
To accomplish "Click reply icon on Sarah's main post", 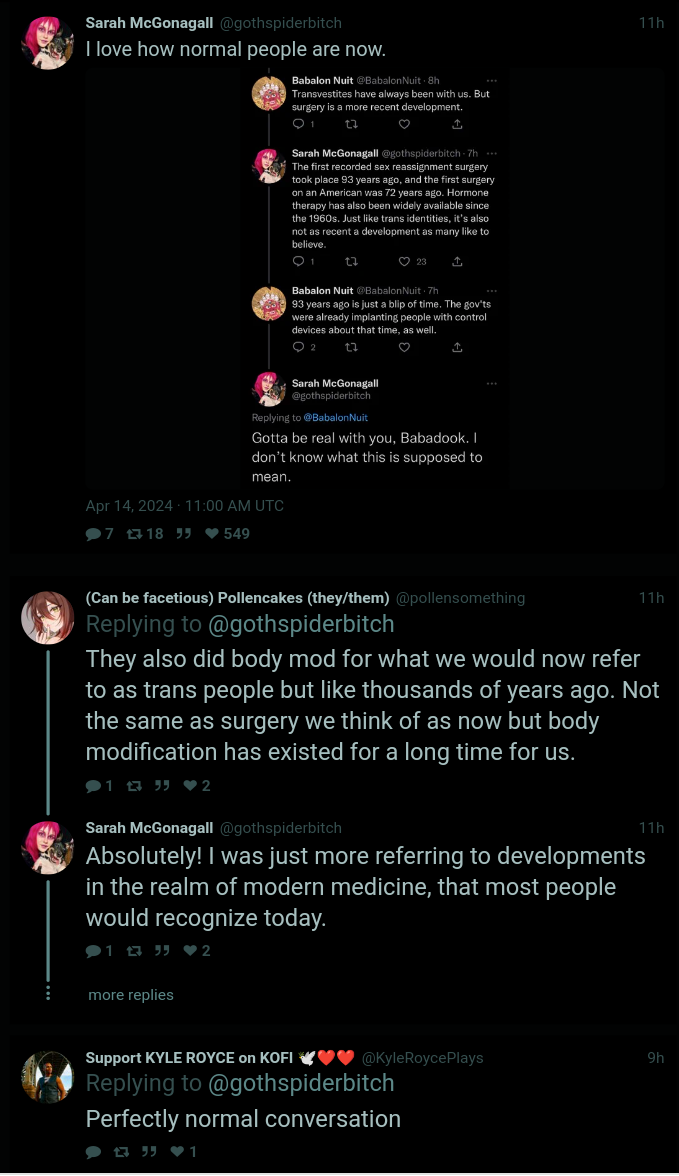I will (x=95, y=534).
